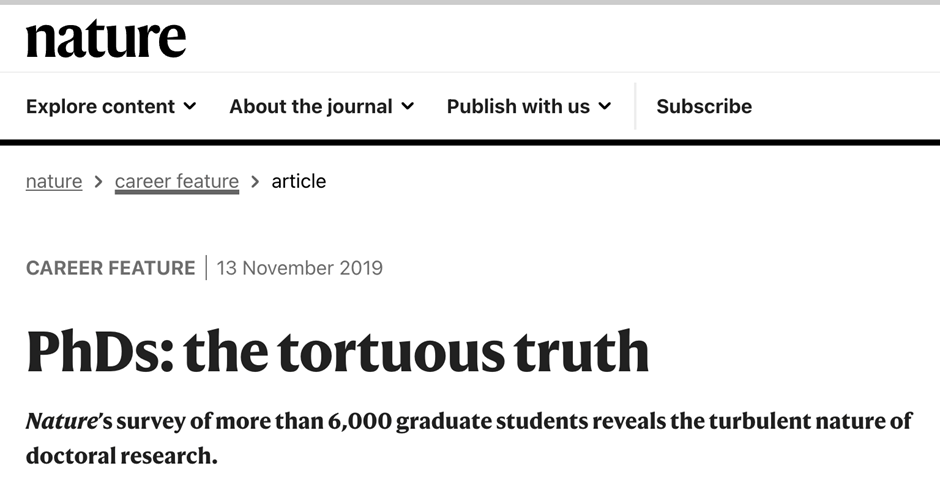Screen dimensions: 940x493
Task: Select the CAREER FEATURE category label
Action: (110, 267)
